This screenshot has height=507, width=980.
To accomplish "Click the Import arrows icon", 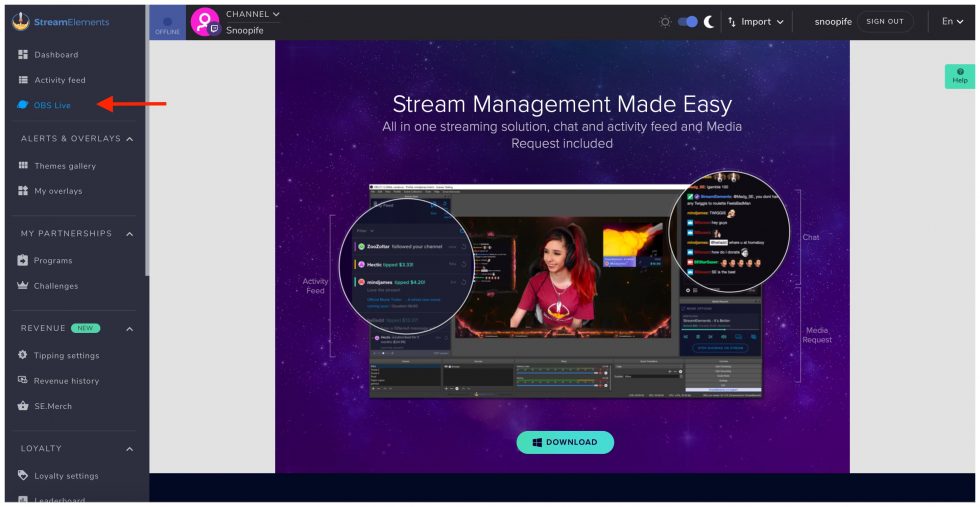I will 732,22.
